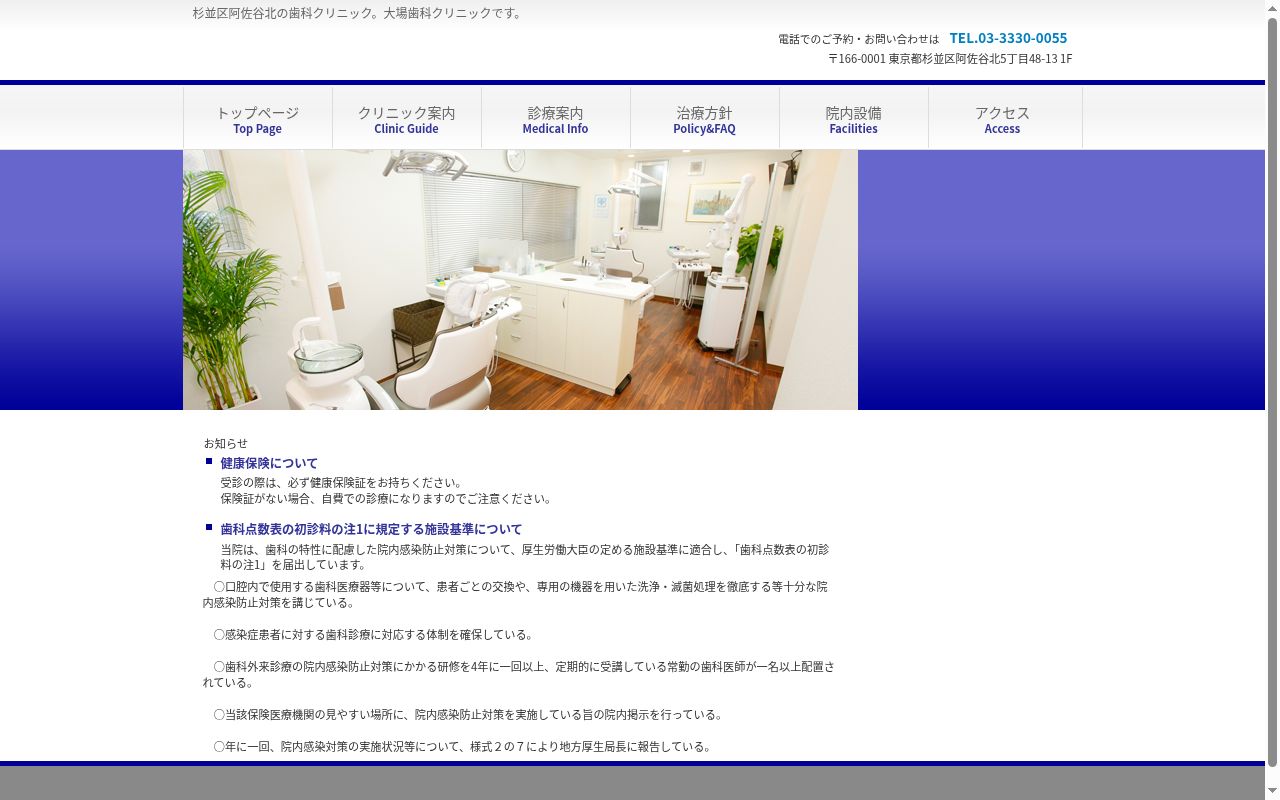Click the scrollbar down arrow
This screenshot has width=1280, height=800.
pos(1273,792)
